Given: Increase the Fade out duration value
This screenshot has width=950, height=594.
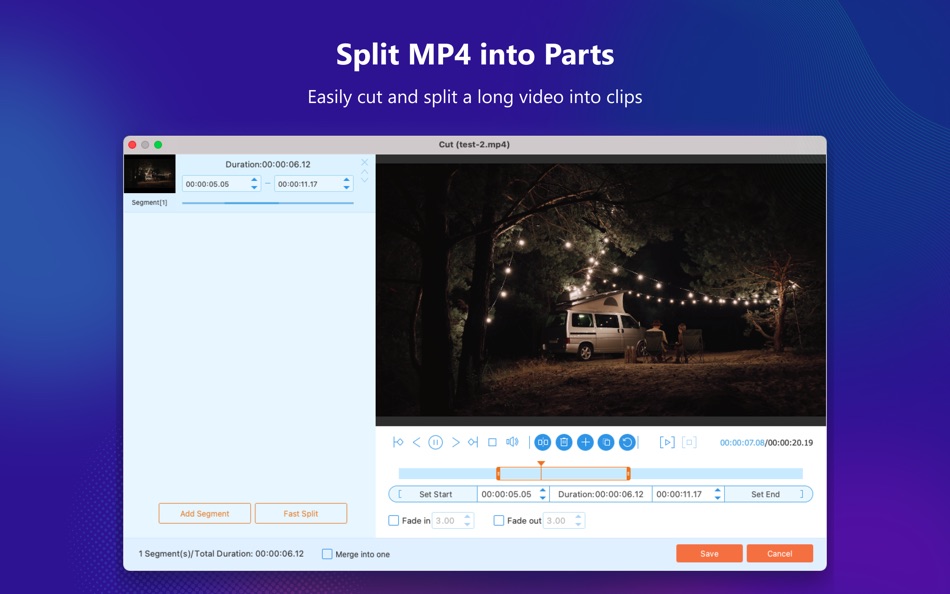Looking at the screenshot, I should (579, 517).
